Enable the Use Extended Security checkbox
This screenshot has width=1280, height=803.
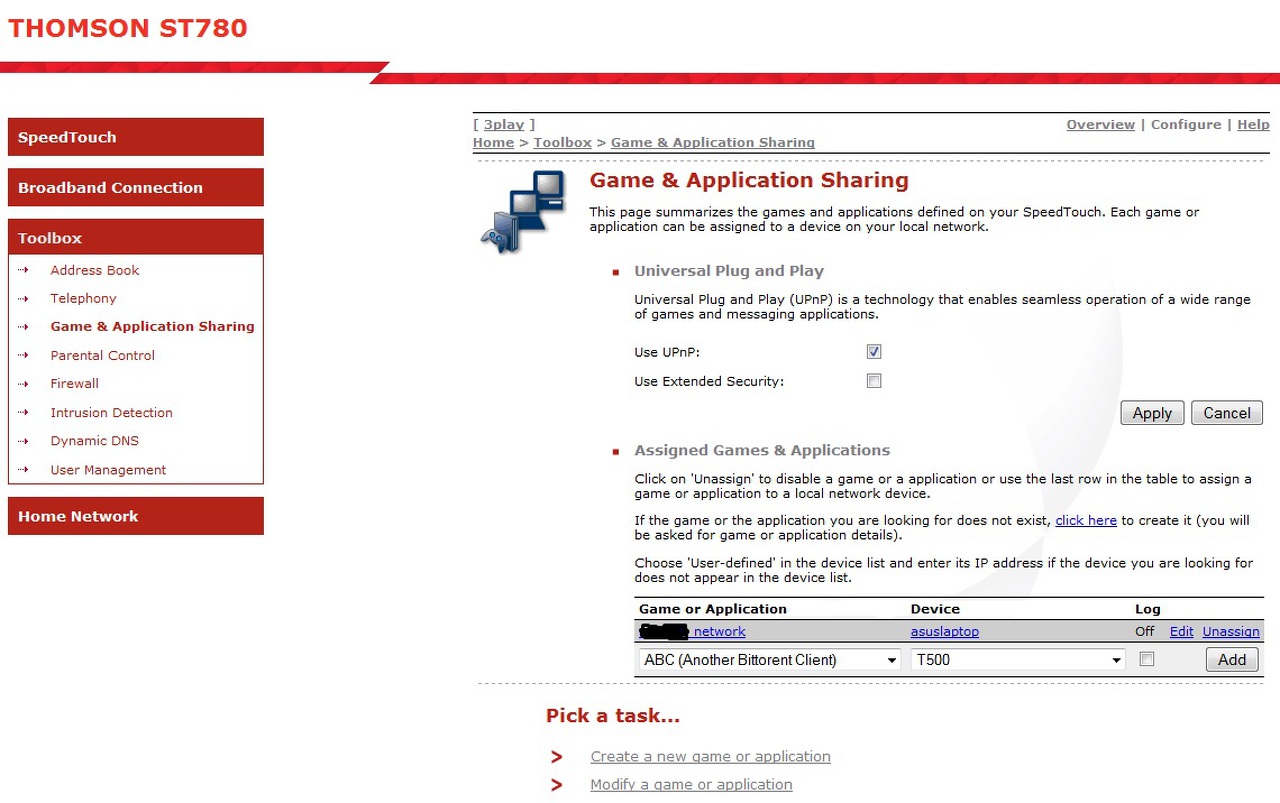(874, 381)
